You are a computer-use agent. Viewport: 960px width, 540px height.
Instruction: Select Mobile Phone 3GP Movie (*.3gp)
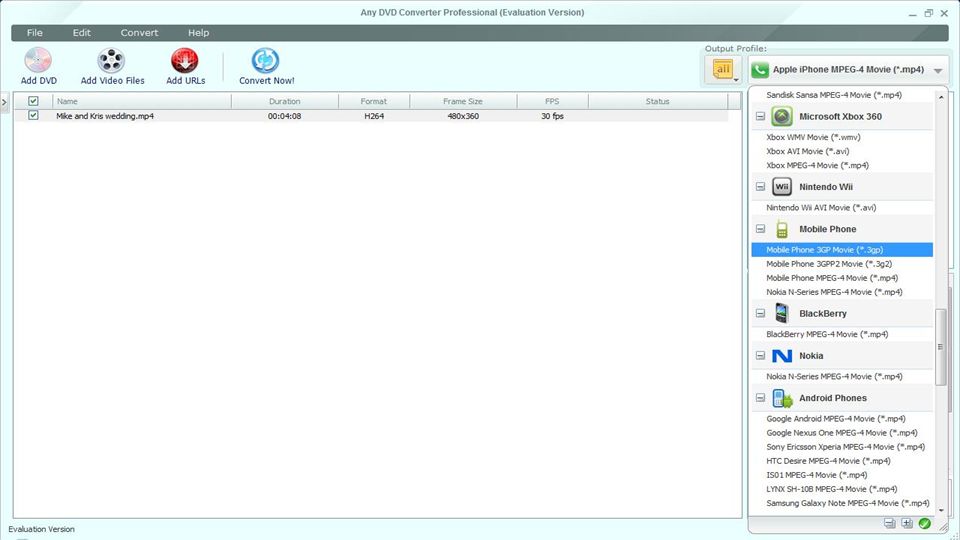[842, 250]
